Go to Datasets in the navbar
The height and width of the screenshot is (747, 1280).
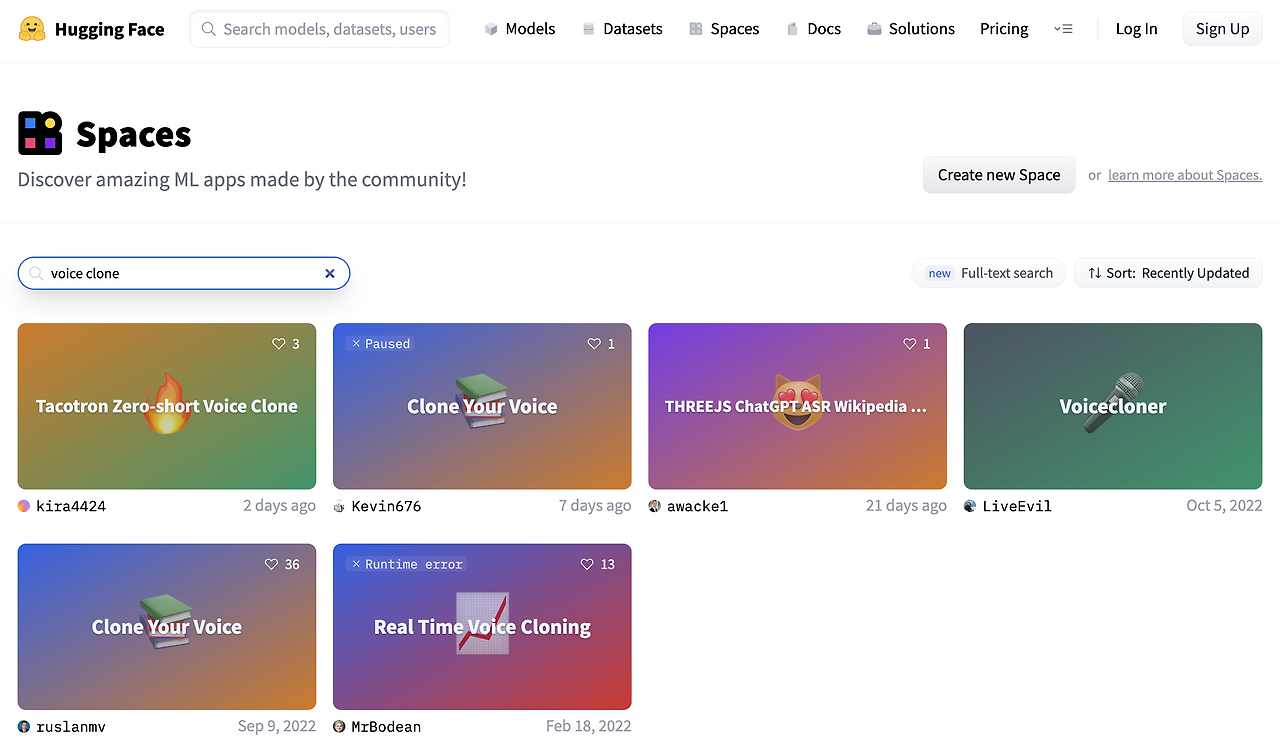click(x=621, y=29)
